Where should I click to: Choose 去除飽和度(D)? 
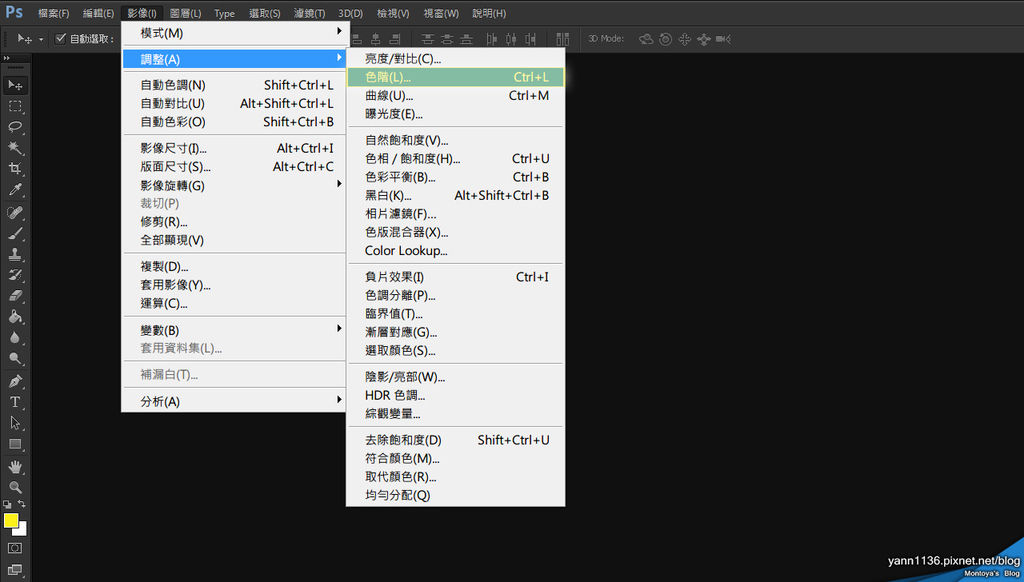(x=456, y=440)
